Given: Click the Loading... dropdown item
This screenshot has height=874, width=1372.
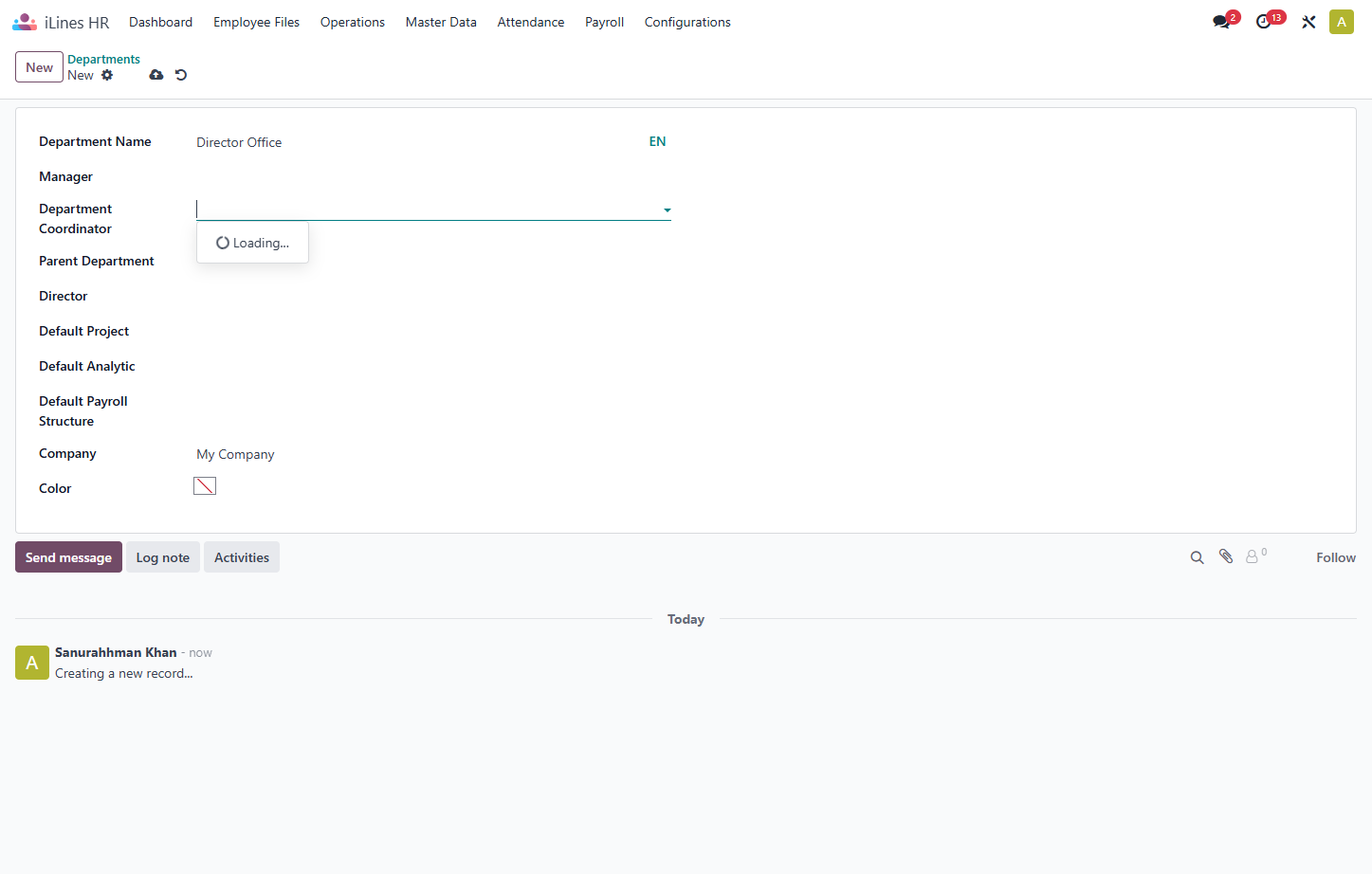Looking at the screenshot, I should pos(252,243).
